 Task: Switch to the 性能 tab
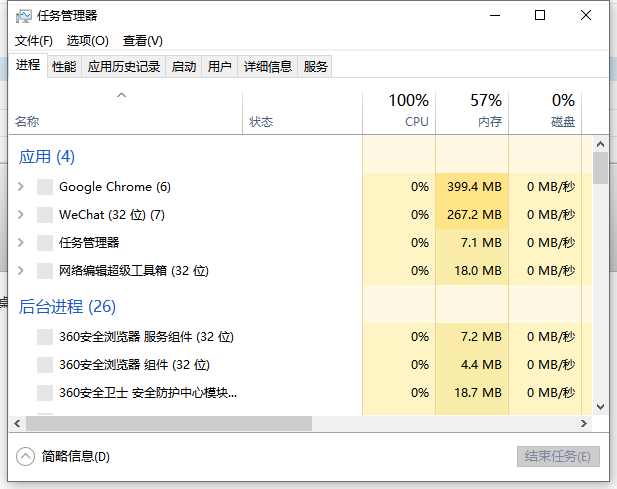click(x=64, y=67)
